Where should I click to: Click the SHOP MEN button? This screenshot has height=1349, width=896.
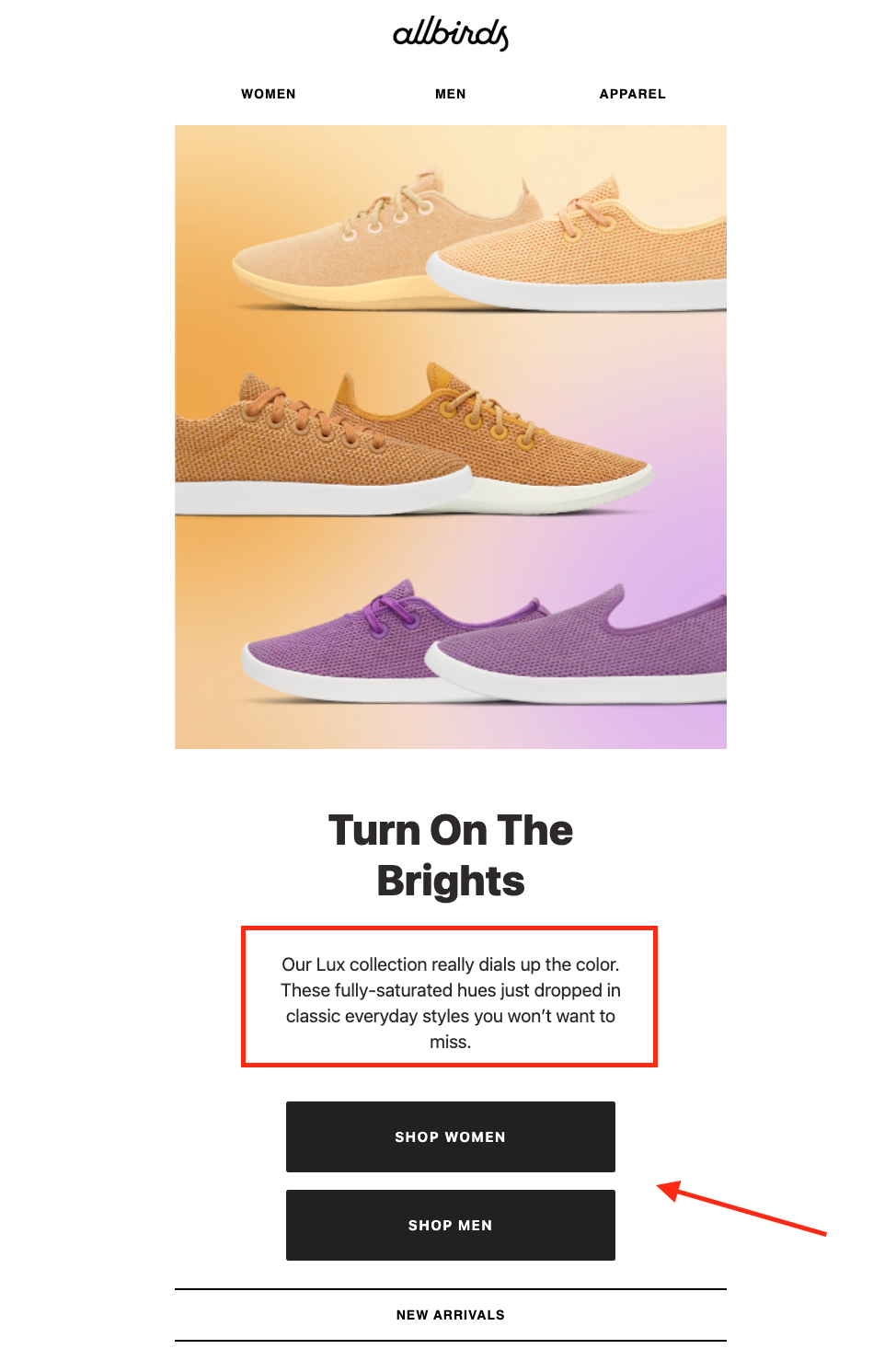451,1225
